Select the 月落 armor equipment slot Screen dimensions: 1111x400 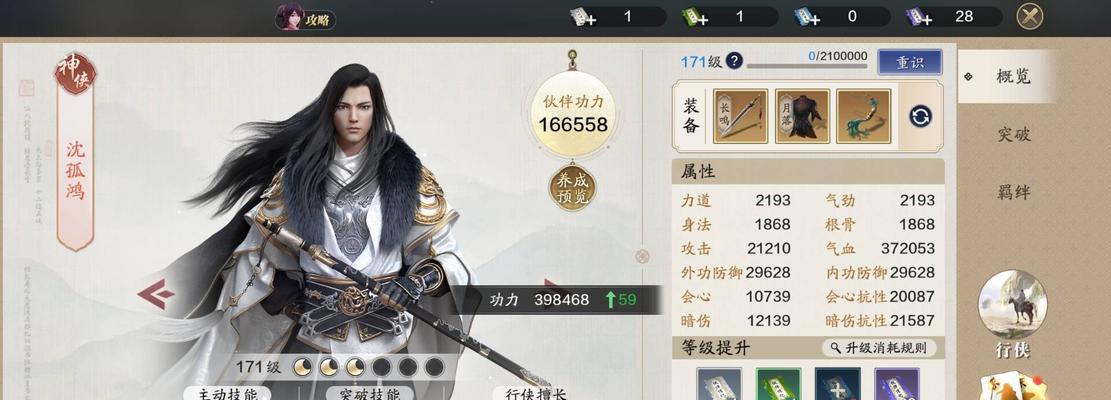tap(802, 116)
